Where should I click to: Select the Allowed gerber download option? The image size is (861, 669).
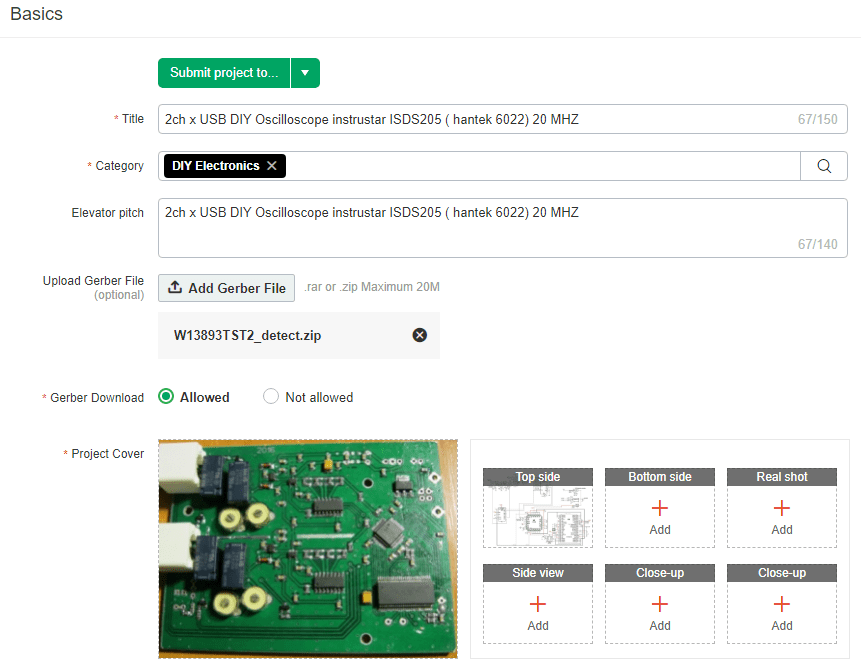(166, 397)
